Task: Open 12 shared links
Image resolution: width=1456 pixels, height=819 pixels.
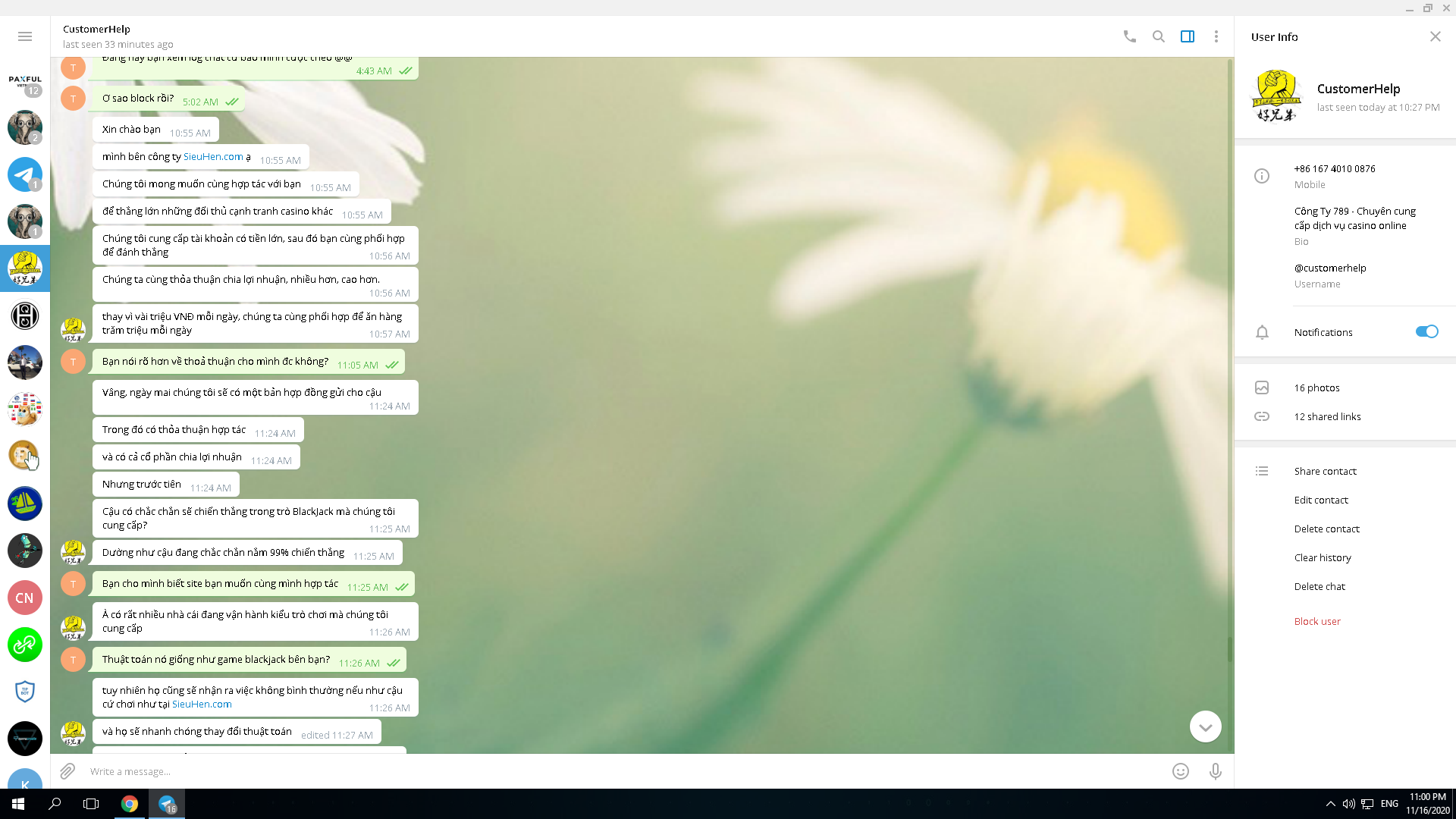Action: (1327, 416)
